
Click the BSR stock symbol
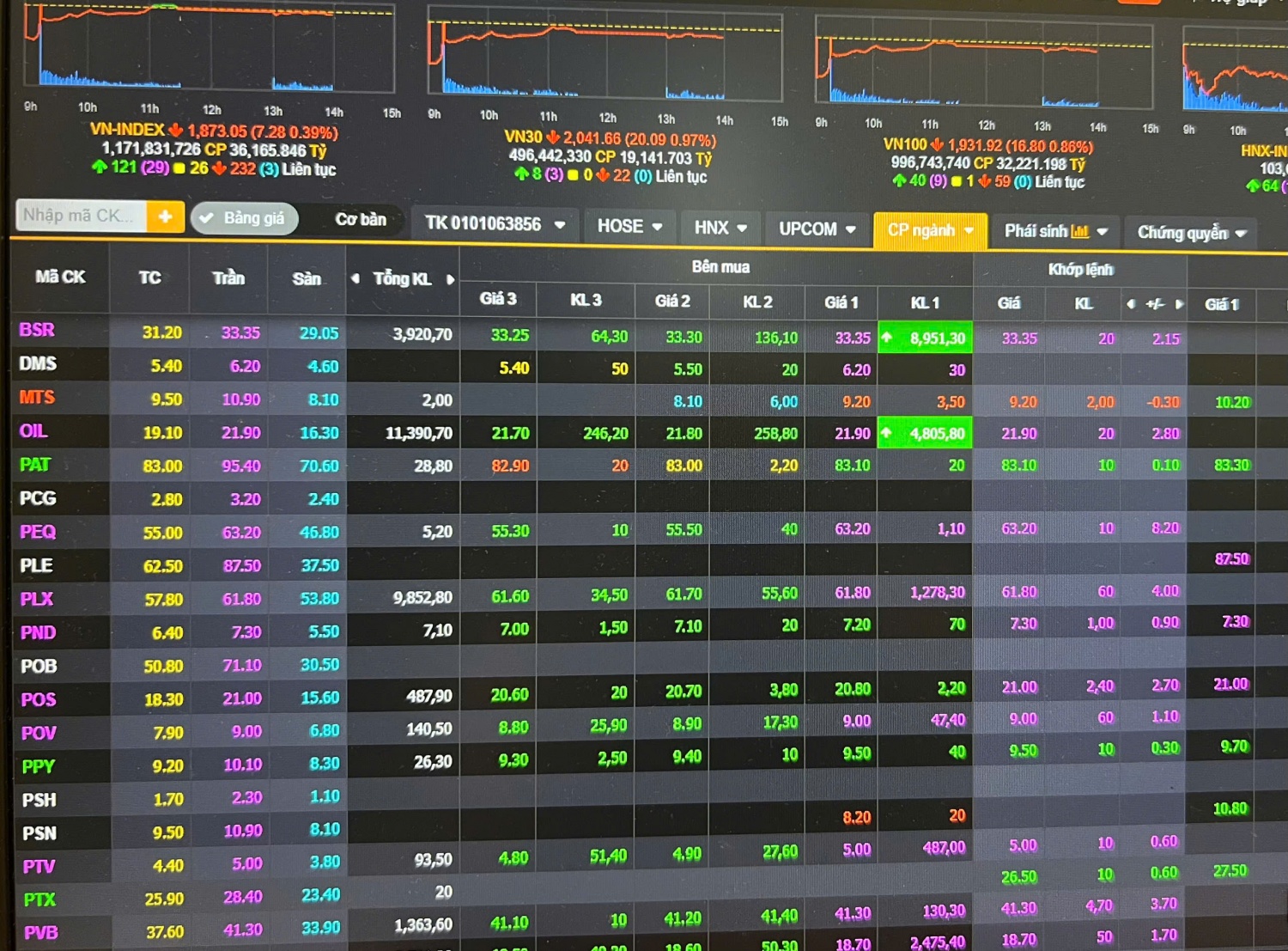tap(37, 330)
